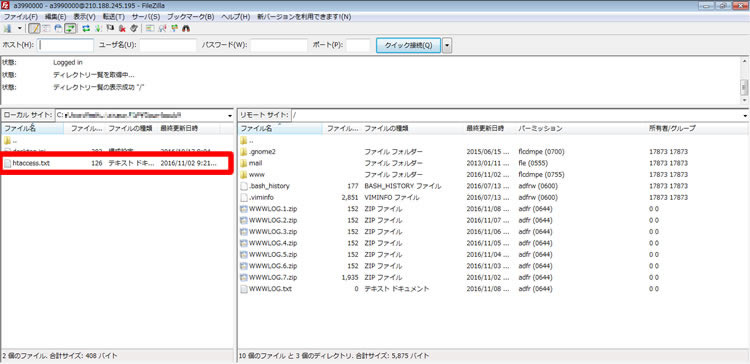This screenshot has width=750, height=364.
Task: Open the 転送(T) menu
Action: click(x=114, y=17)
